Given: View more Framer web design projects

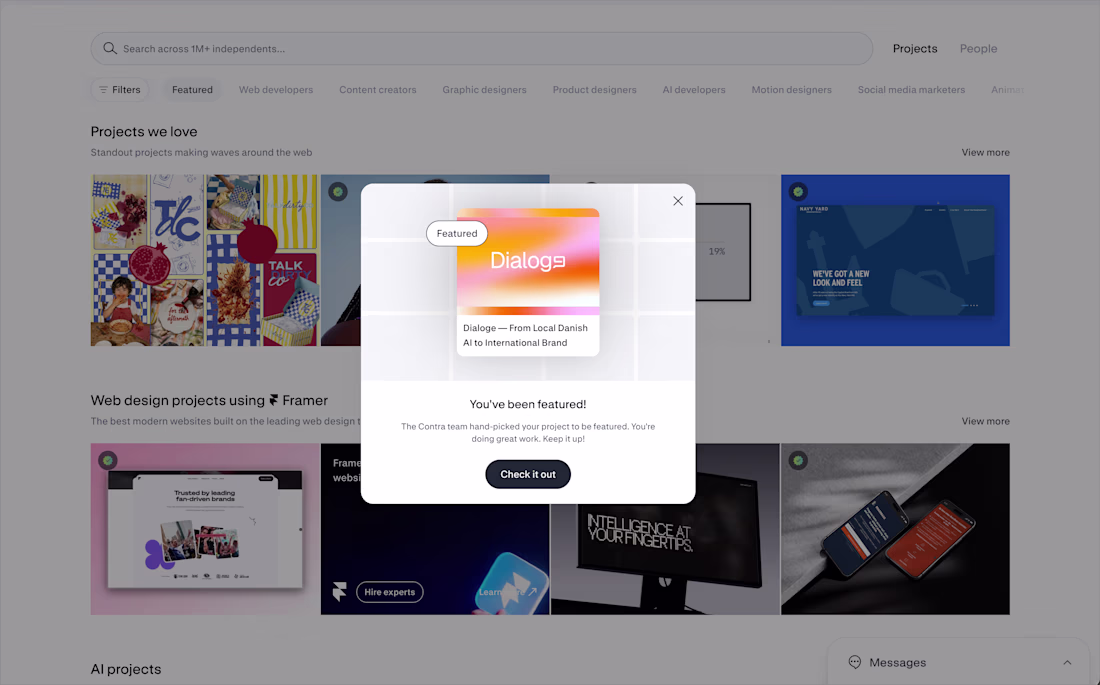Looking at the screenshot, I should point(985,421).
